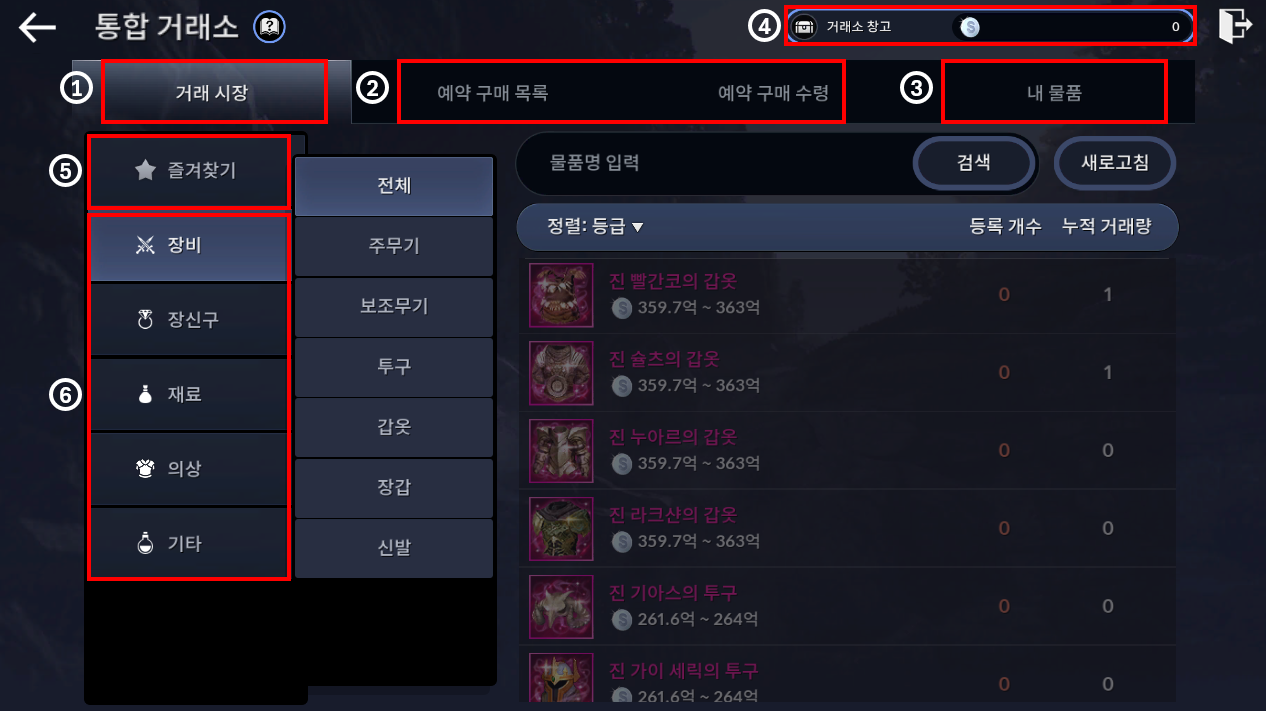1266x711 pixels.
Task: Click the silver coin icon in the balance bar
Action: 969,28
